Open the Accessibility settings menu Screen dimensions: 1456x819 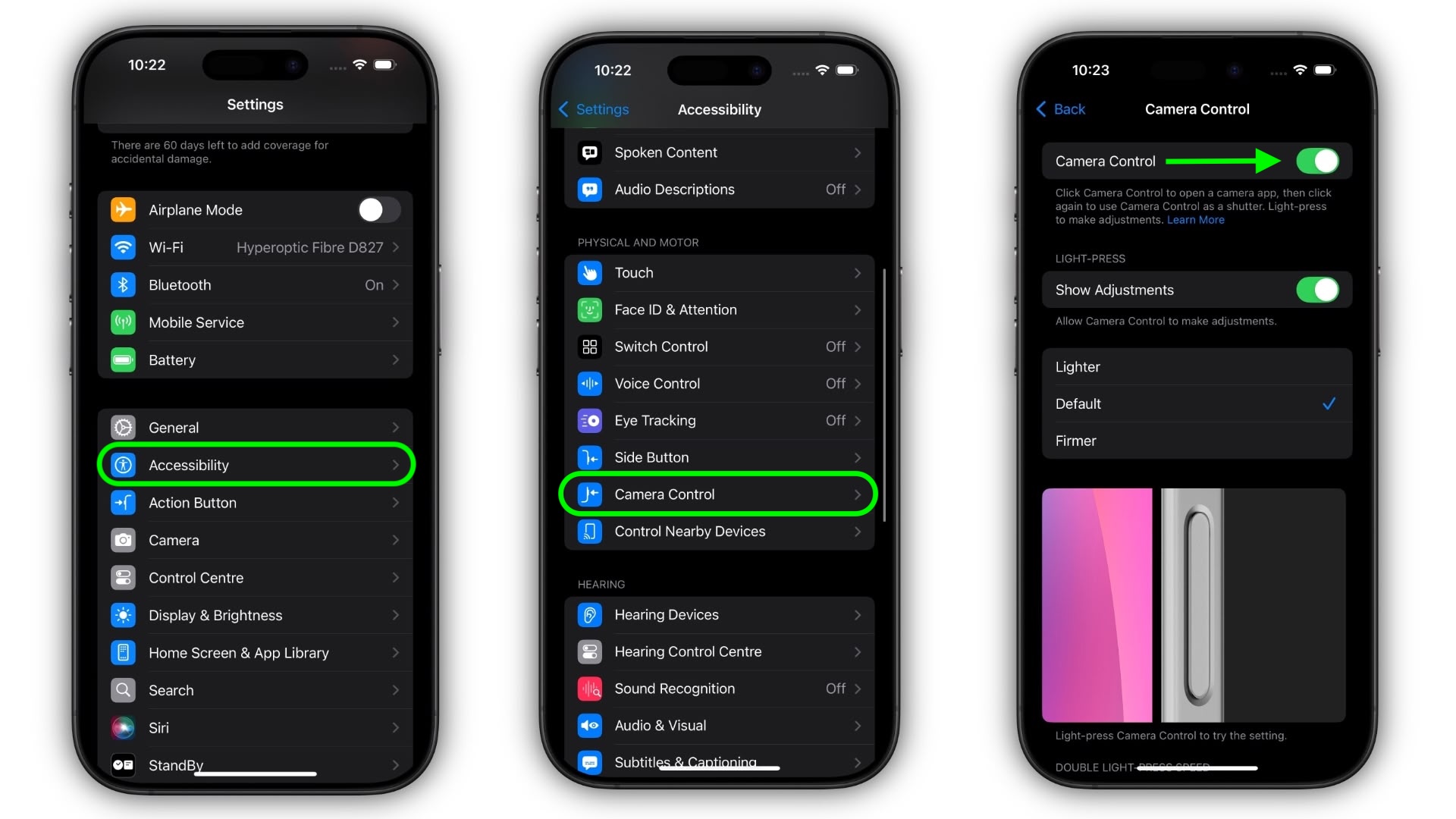255,465
